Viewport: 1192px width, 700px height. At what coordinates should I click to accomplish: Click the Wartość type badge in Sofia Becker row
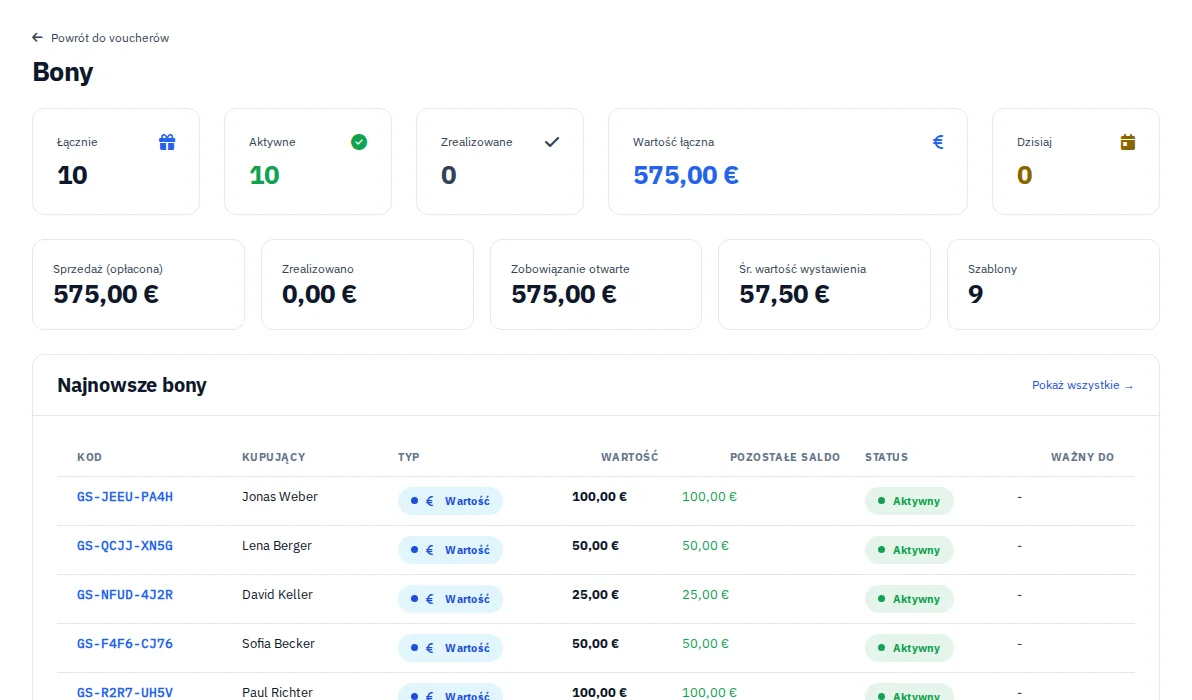[x=450, y=648]
